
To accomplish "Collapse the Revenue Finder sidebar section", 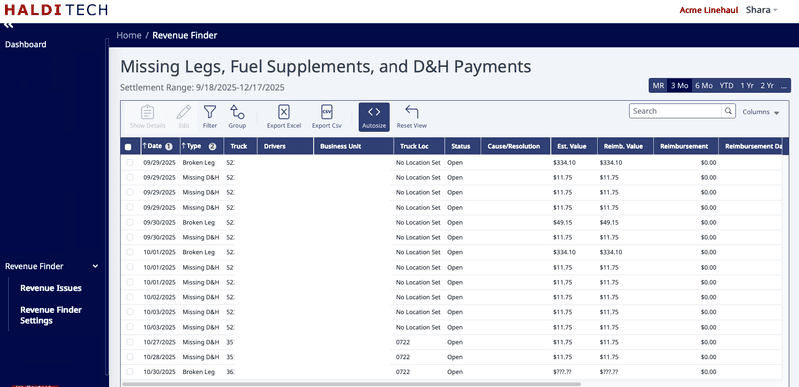I will (x=95, y=266).
